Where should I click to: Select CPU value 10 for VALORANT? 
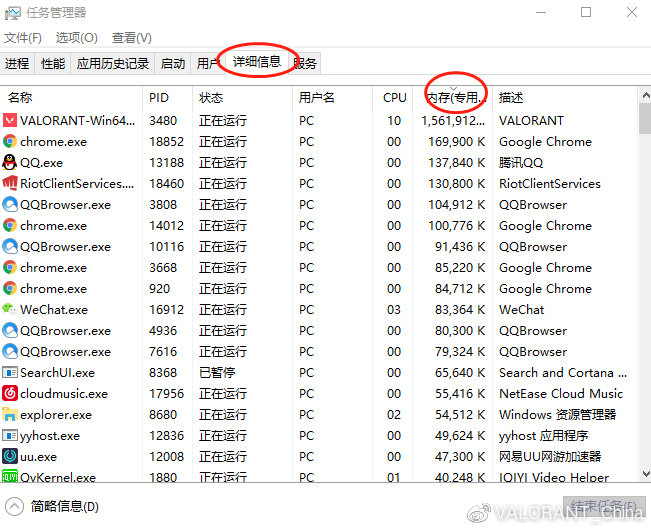tap(394, 120)
